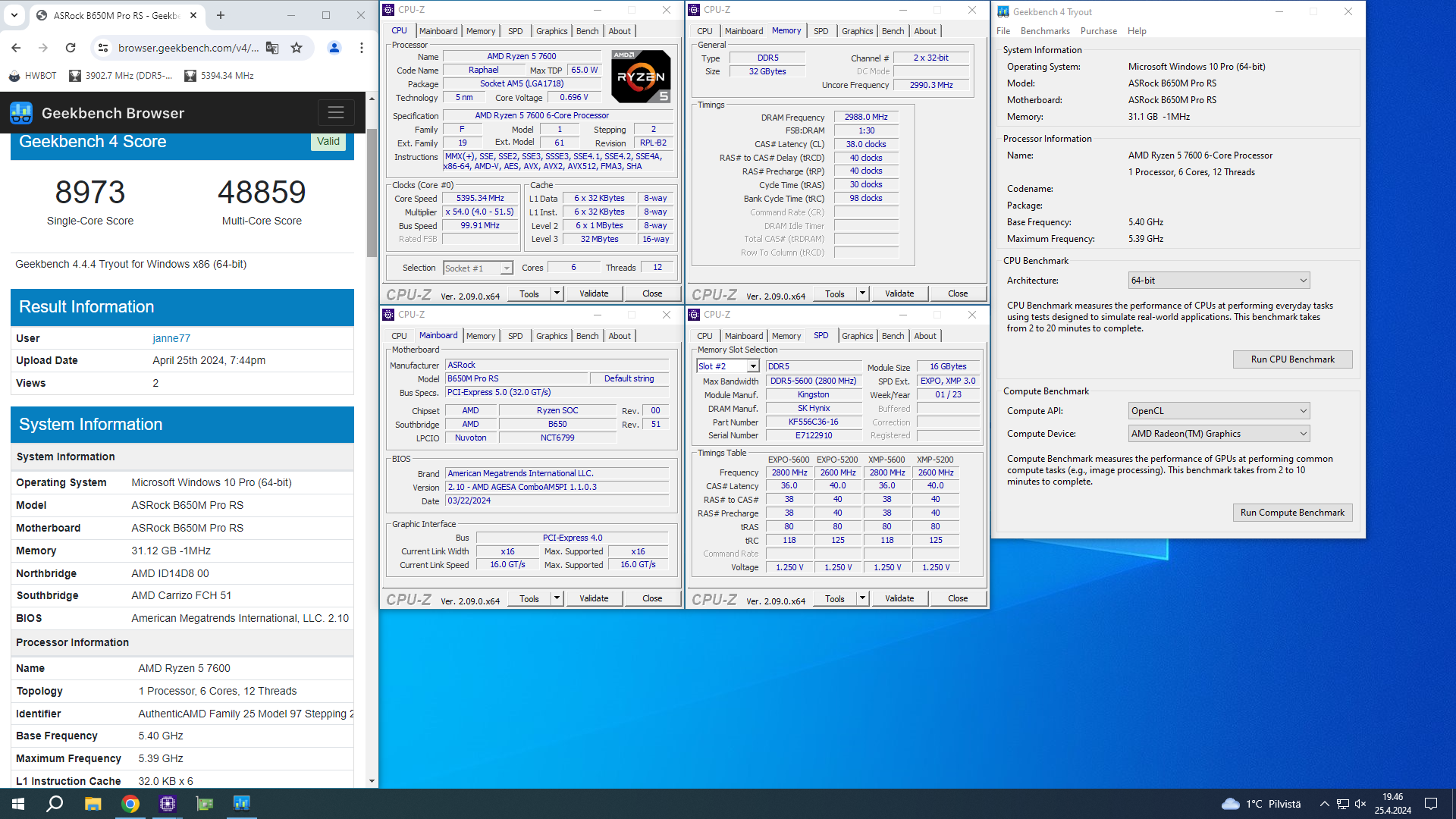Image resolution: width=1456 pixels, height=819 pixels.
Task: Bookmark this page with the star icon
Action: pyautogui.click(x=297, y=48)
